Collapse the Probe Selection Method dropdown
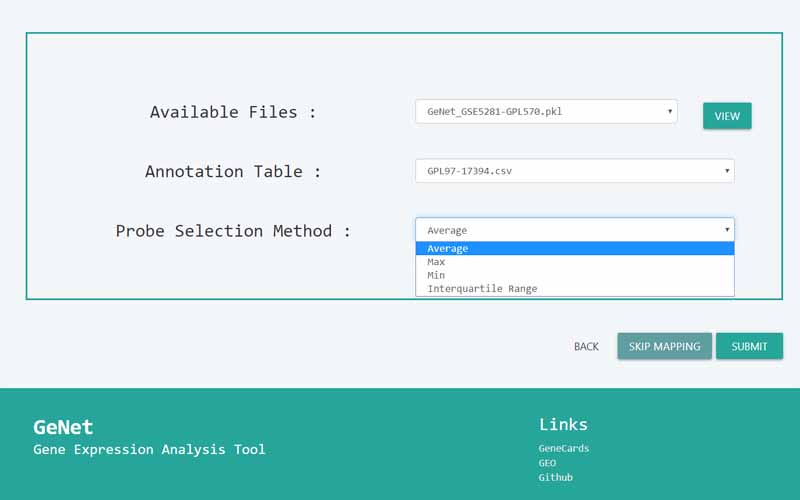This screenshot has width=800, height=500. point(574,230)
